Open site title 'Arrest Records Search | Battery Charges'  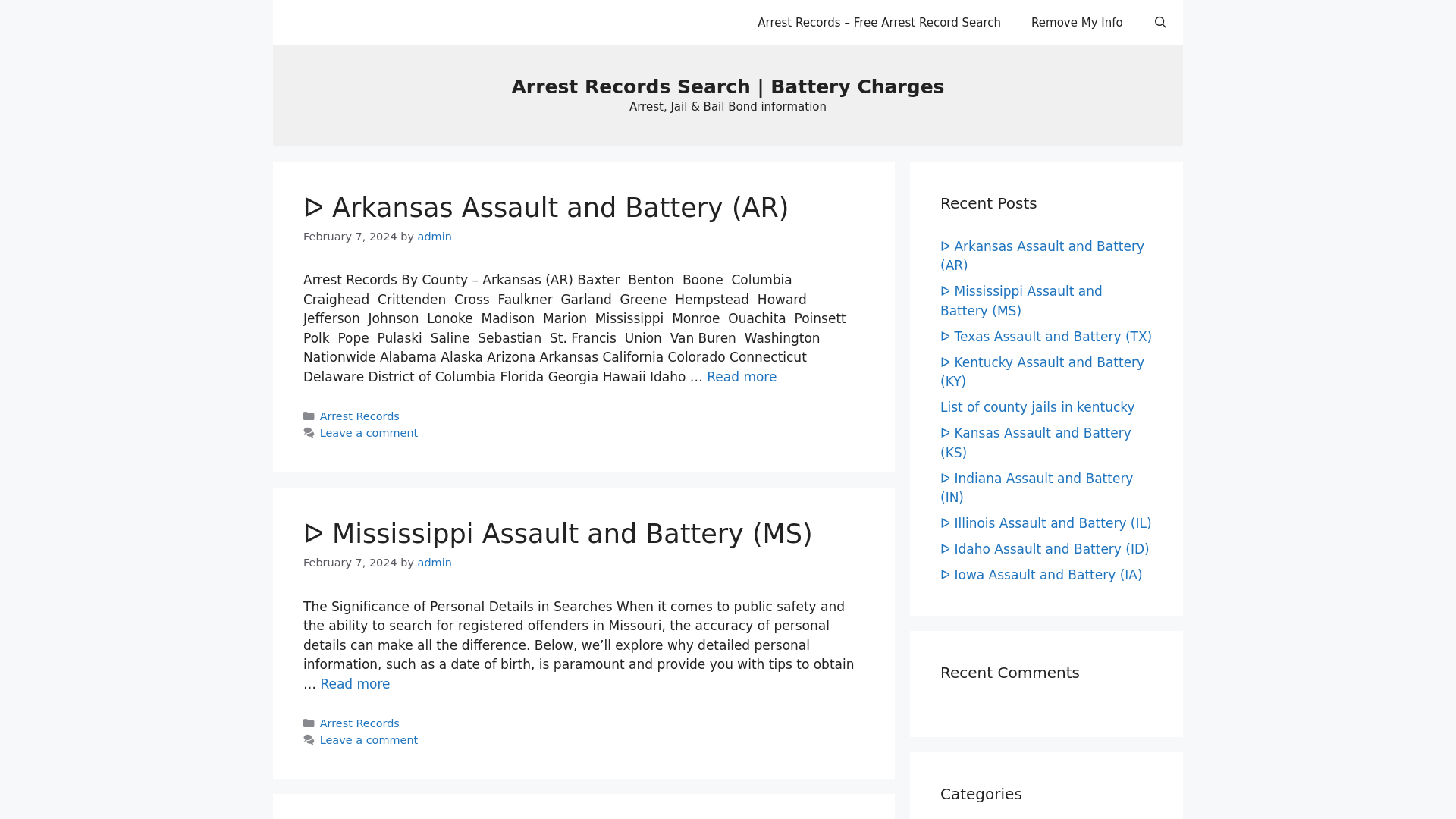(x=728, y=86)
